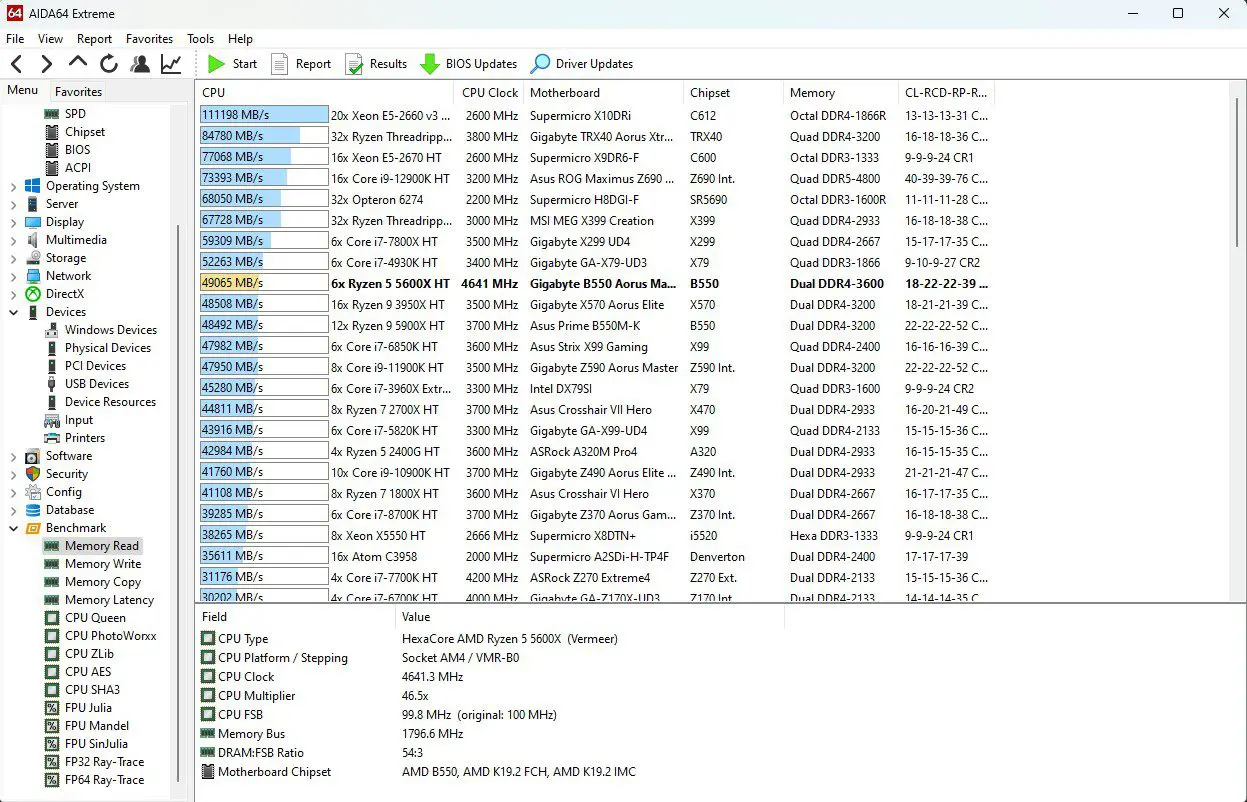The height and width of the screenshot is (802, 1247).
Task: Click the FPU SinJulia benchmark icon
Action: [52, 744]
